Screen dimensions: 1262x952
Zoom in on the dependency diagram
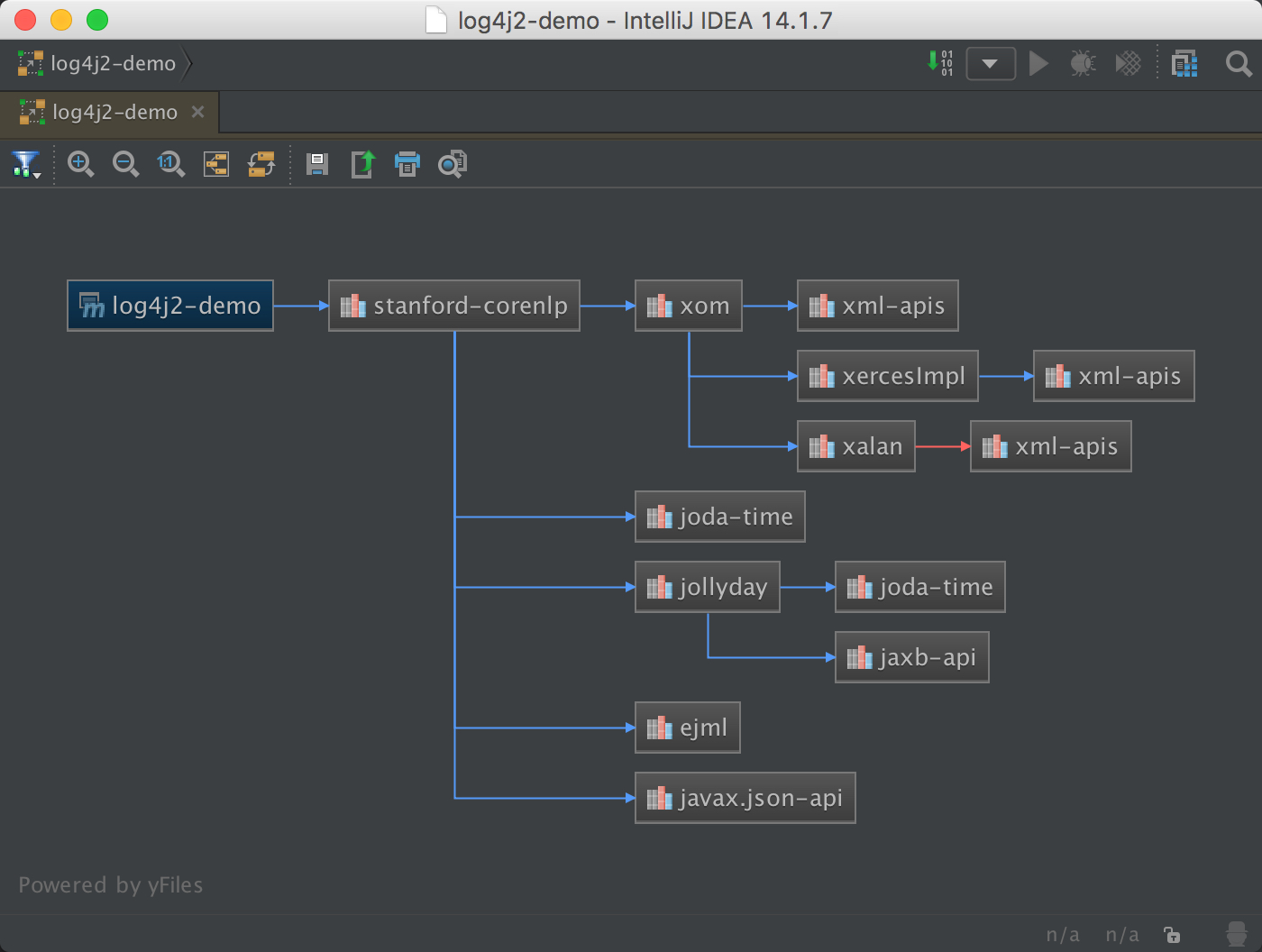point(80,164)
